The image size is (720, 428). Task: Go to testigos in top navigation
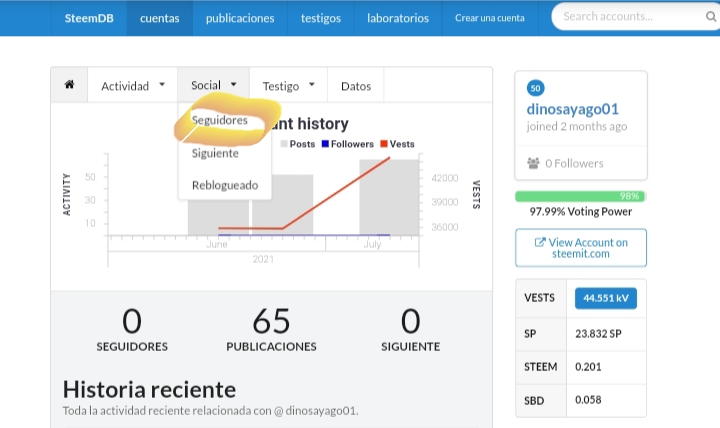point(321,18)
